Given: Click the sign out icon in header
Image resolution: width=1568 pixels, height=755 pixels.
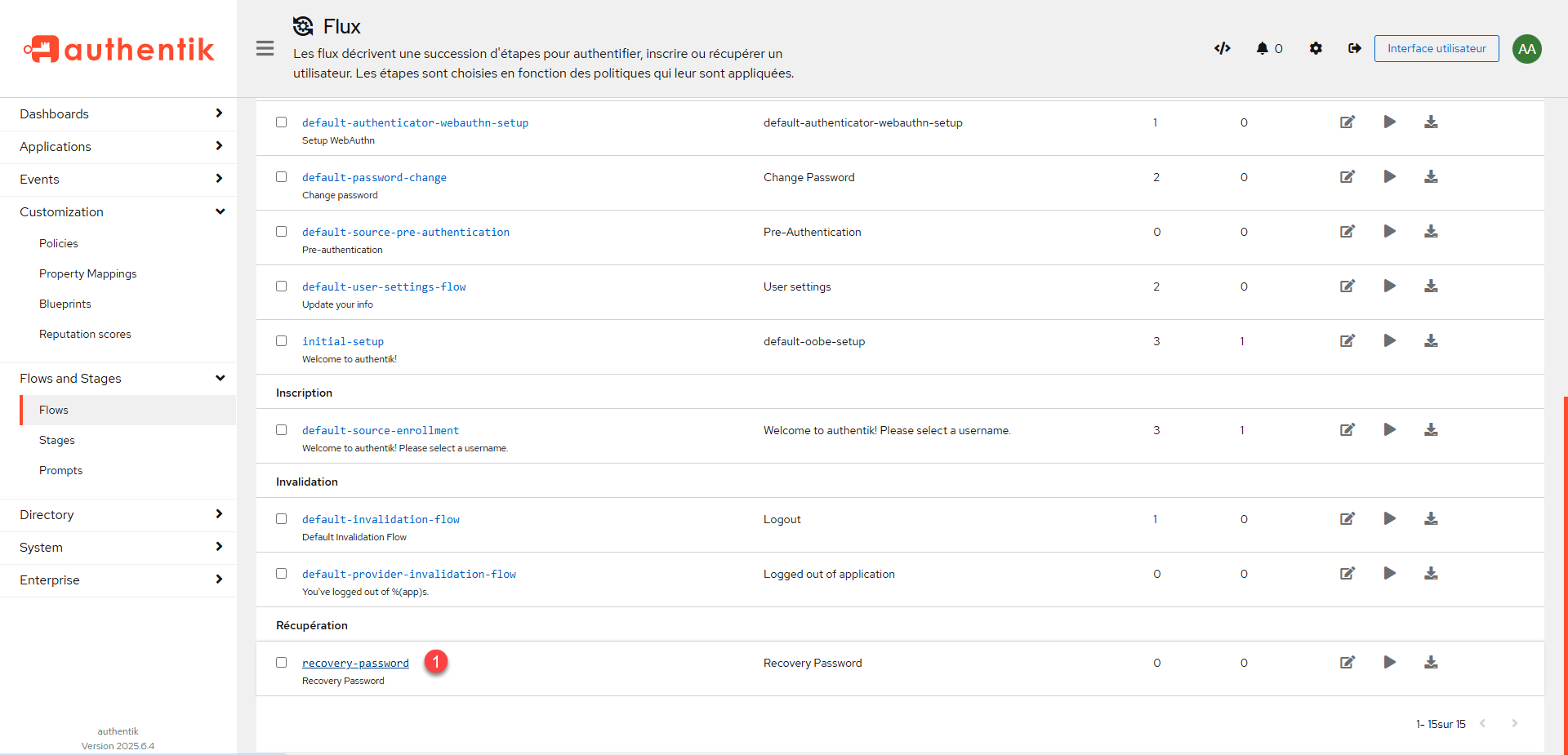Looking at the screenshot, I should (1354, 48).
